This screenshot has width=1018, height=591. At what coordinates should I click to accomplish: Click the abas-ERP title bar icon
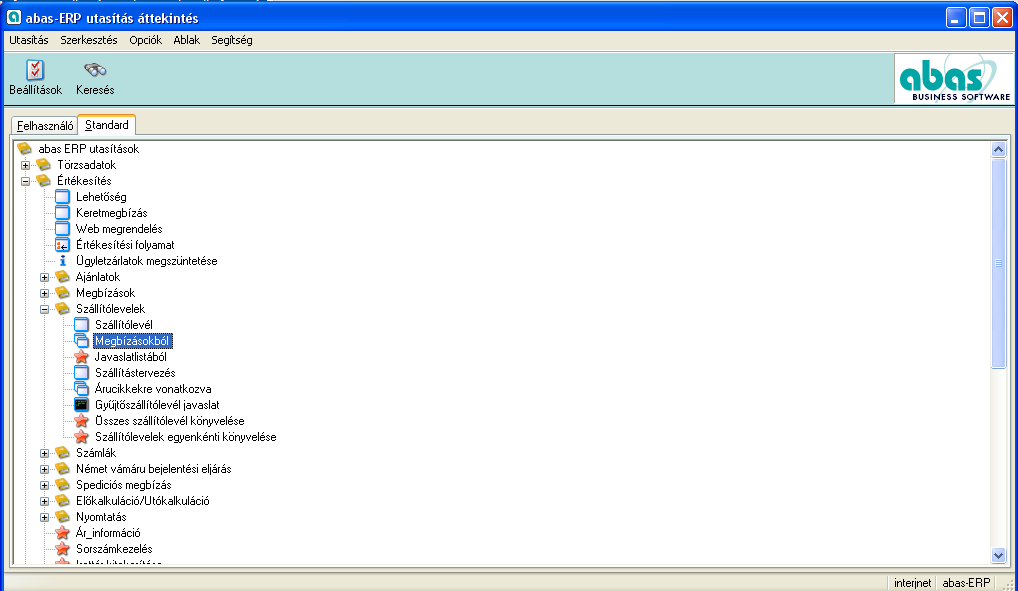click(x=14, y=18)
